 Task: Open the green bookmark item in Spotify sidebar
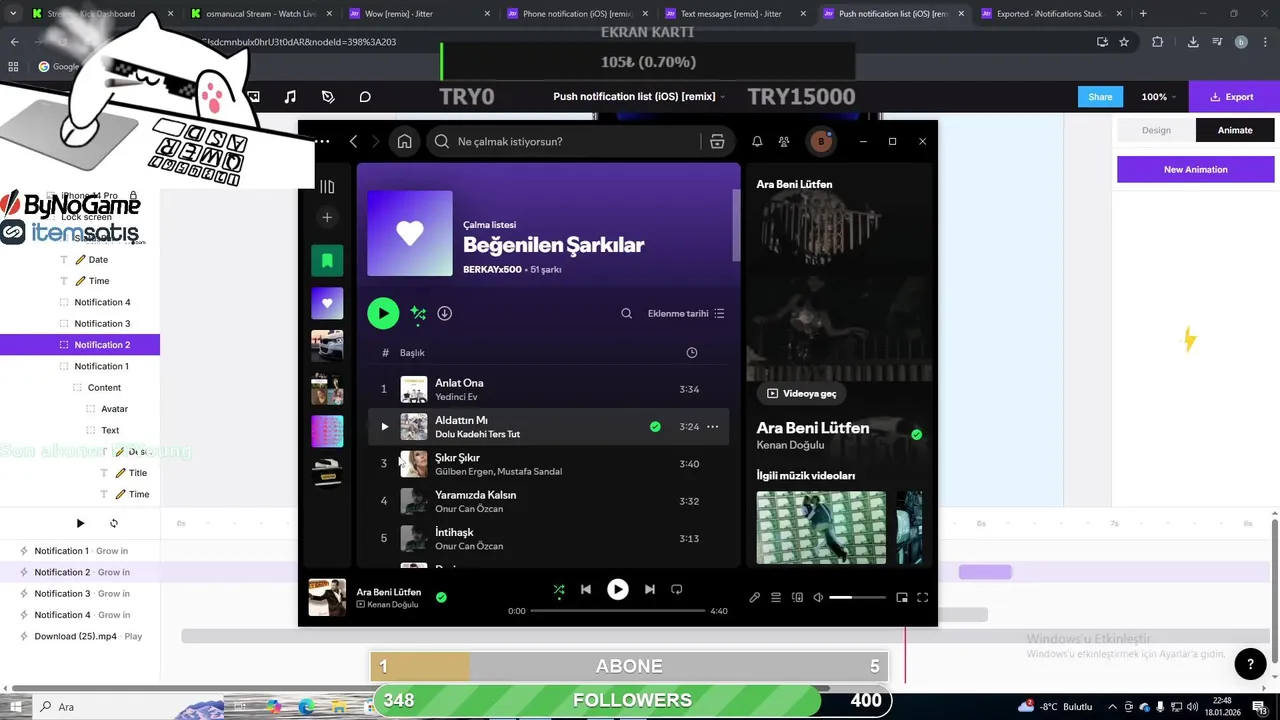coord(327,261)
